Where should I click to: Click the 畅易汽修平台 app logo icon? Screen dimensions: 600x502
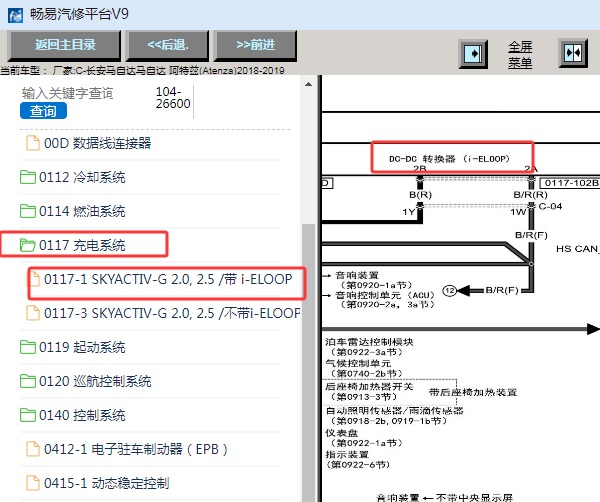coord(16,16)
